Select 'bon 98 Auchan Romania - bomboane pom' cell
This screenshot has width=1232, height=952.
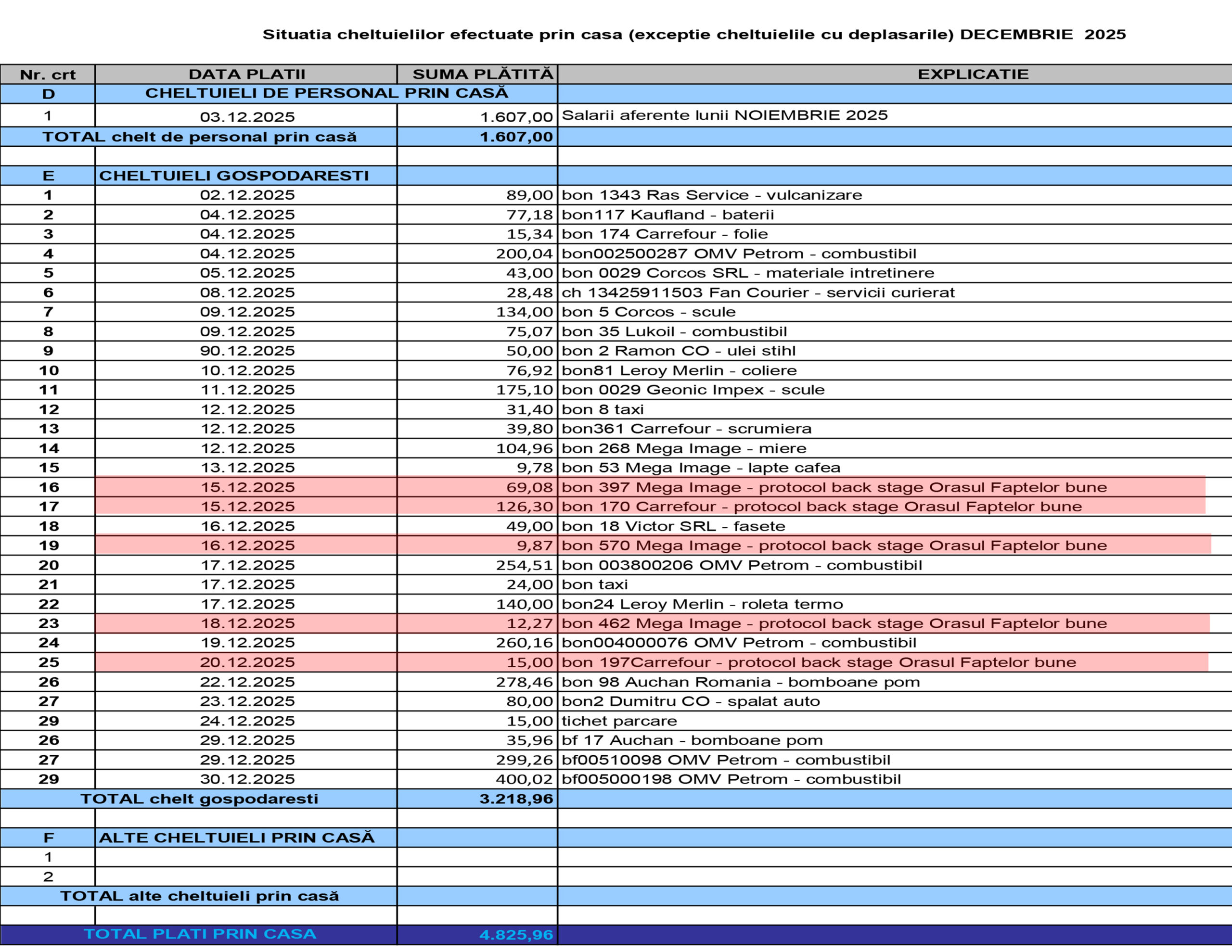click(x=740, y=682)
